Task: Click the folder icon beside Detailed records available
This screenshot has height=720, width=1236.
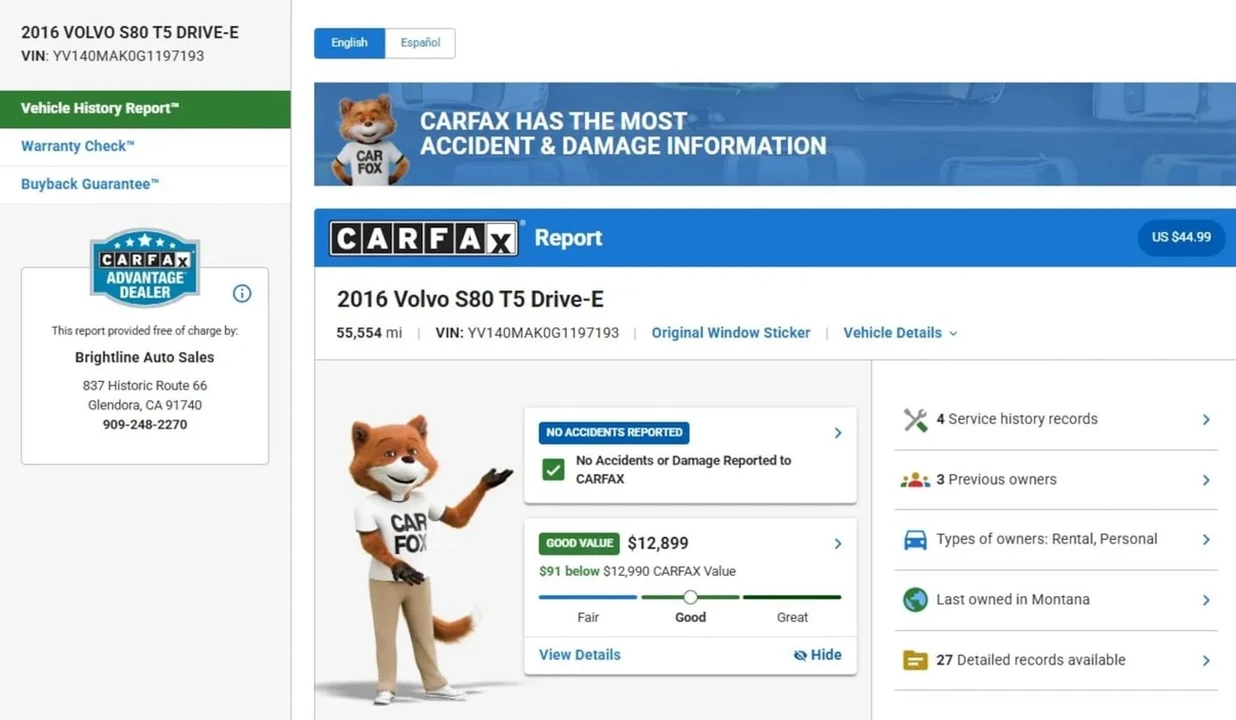Action: [915, 660]
